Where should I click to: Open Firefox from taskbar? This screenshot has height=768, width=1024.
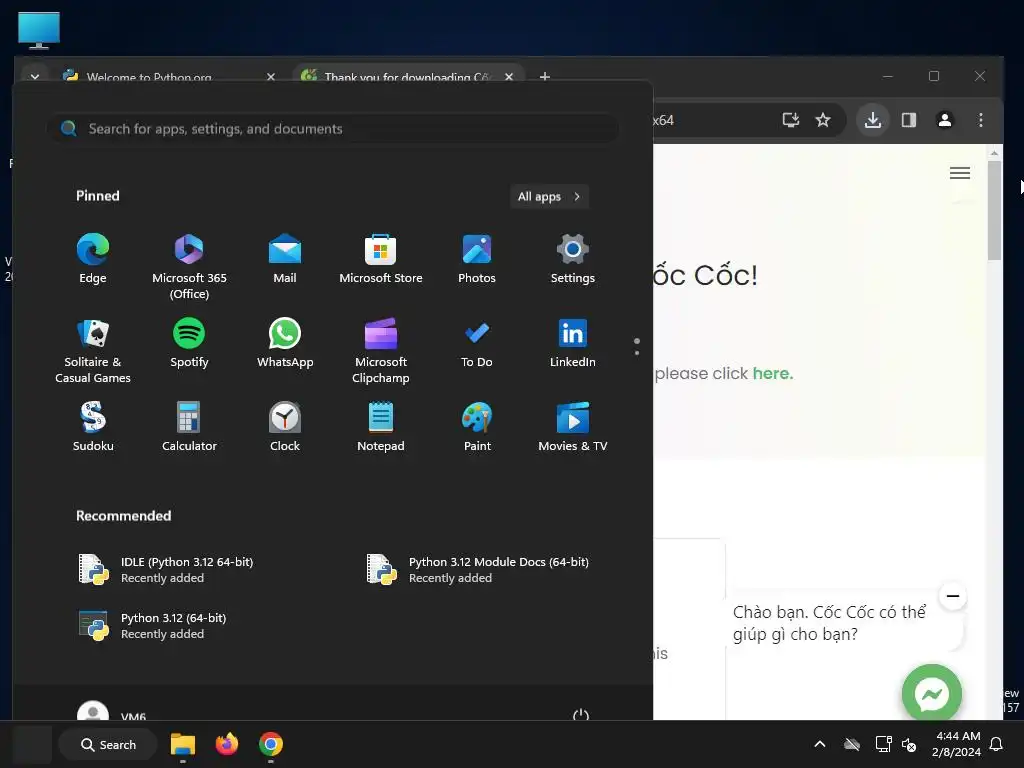[x=227, y=744]
